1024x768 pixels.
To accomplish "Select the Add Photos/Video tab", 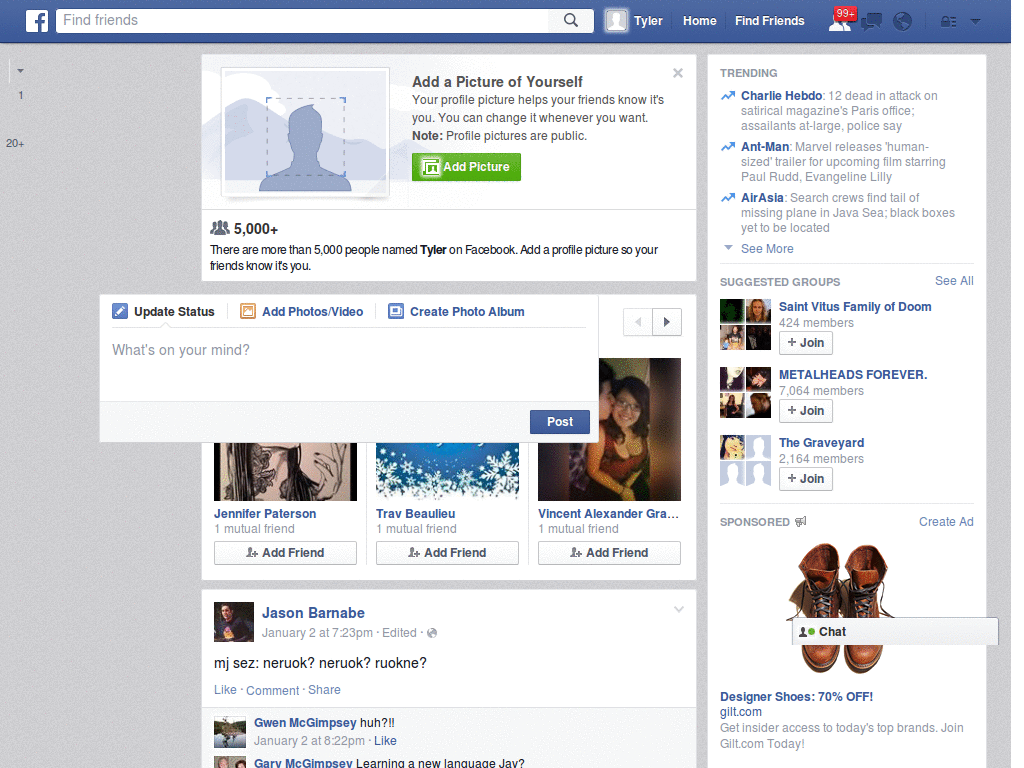I will (x=302, y=312).
